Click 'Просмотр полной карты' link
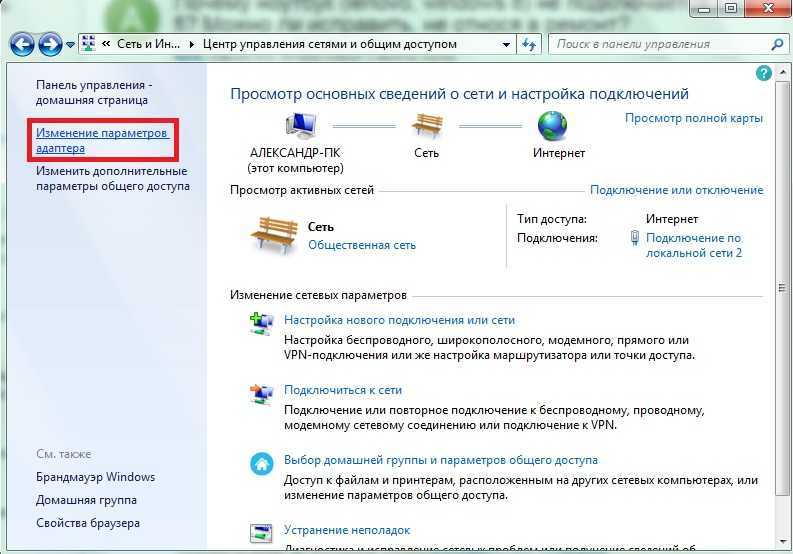This screenshot has width=793, height=554. (693, 118)
